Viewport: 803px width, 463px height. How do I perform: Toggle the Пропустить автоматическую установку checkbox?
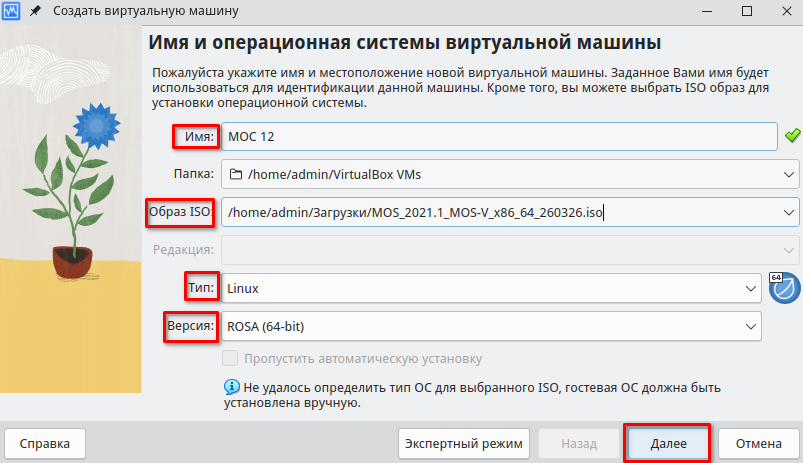point(230,358)
